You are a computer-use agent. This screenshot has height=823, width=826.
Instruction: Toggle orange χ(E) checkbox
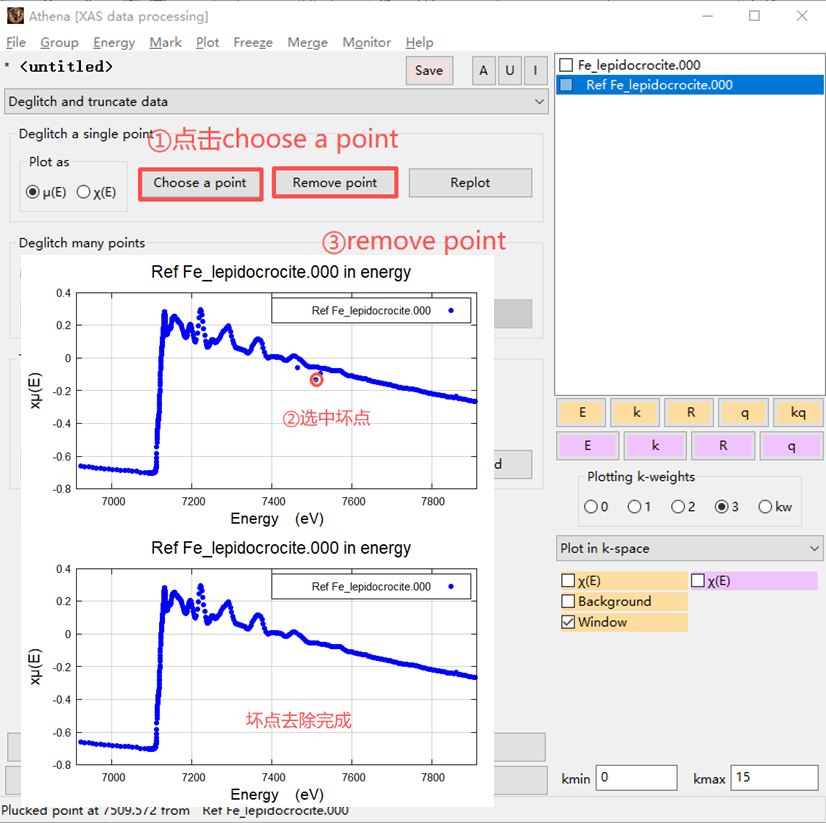coord(568,581)
